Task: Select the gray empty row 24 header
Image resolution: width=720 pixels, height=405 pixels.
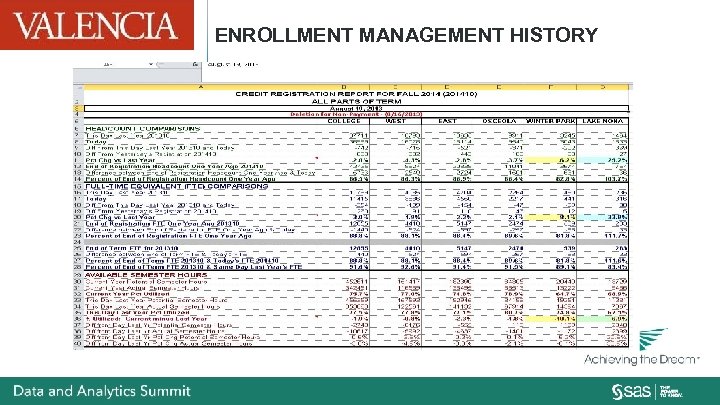Action: click(x=78, y=242)
